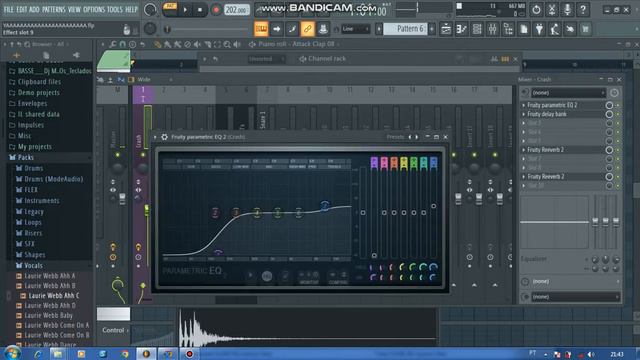Screen dimensions: 640x360
Task: Click next preset arrow in EQ window
Action: (417, 137)
